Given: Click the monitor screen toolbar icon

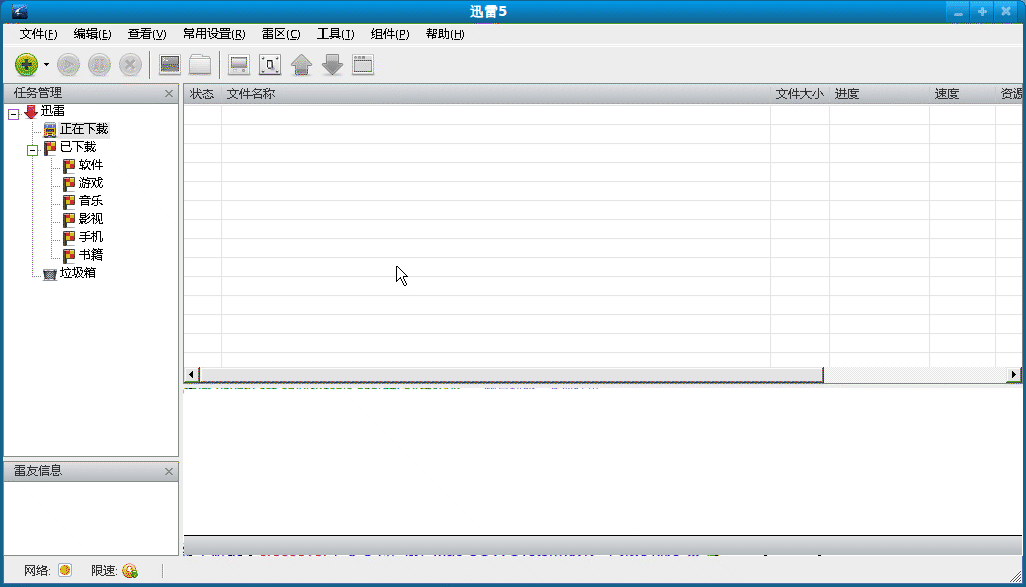Looking at the screenshot, I should coord(239,65).
